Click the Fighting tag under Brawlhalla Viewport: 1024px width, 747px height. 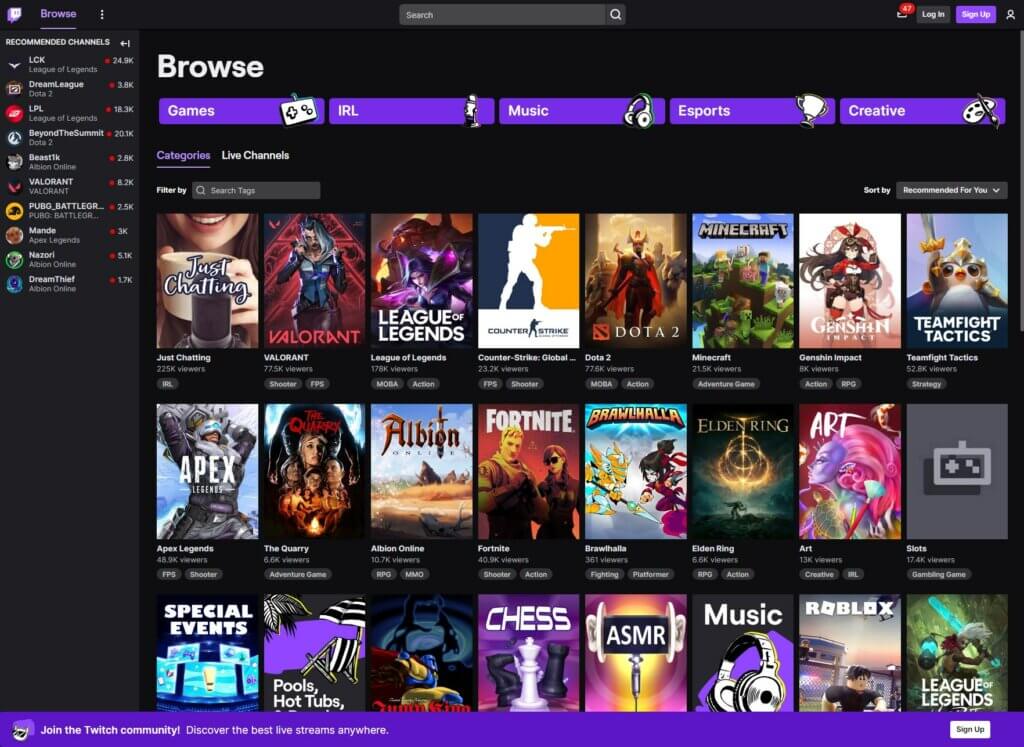[x=604, y=575]
